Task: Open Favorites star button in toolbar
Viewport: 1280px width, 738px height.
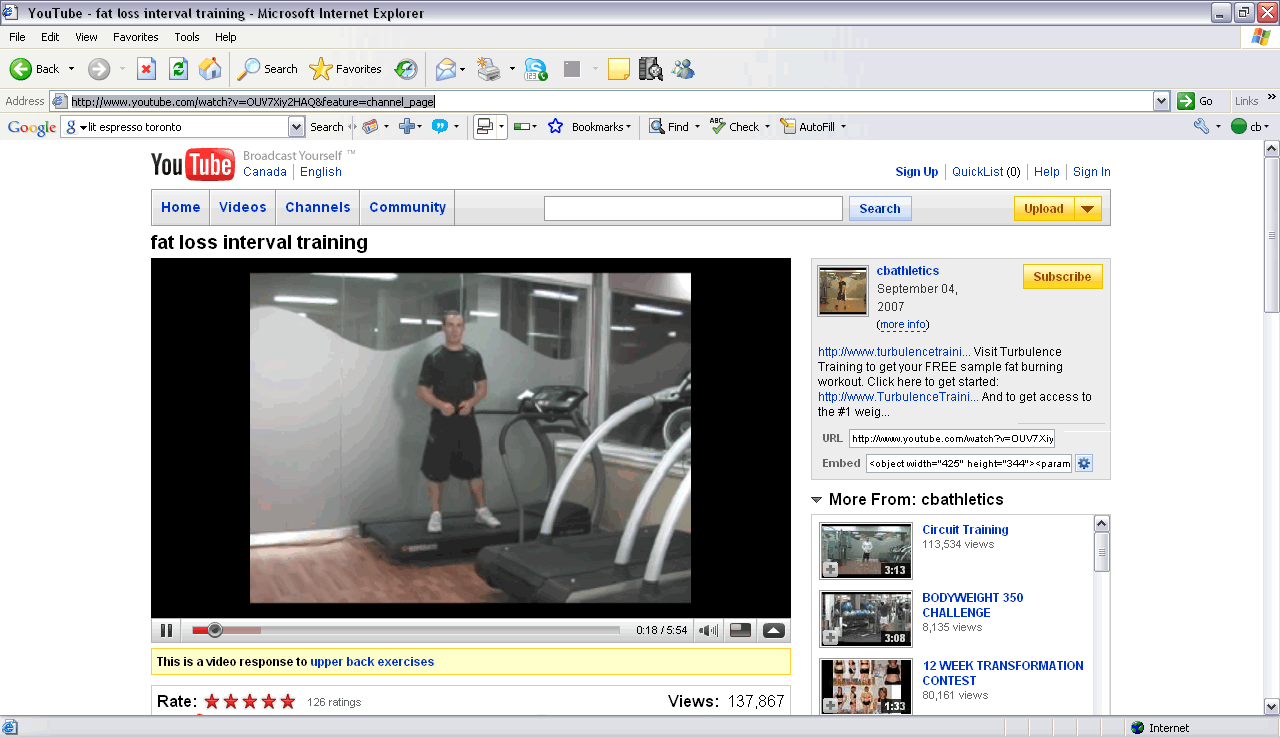Action: [x=346, y=69]
